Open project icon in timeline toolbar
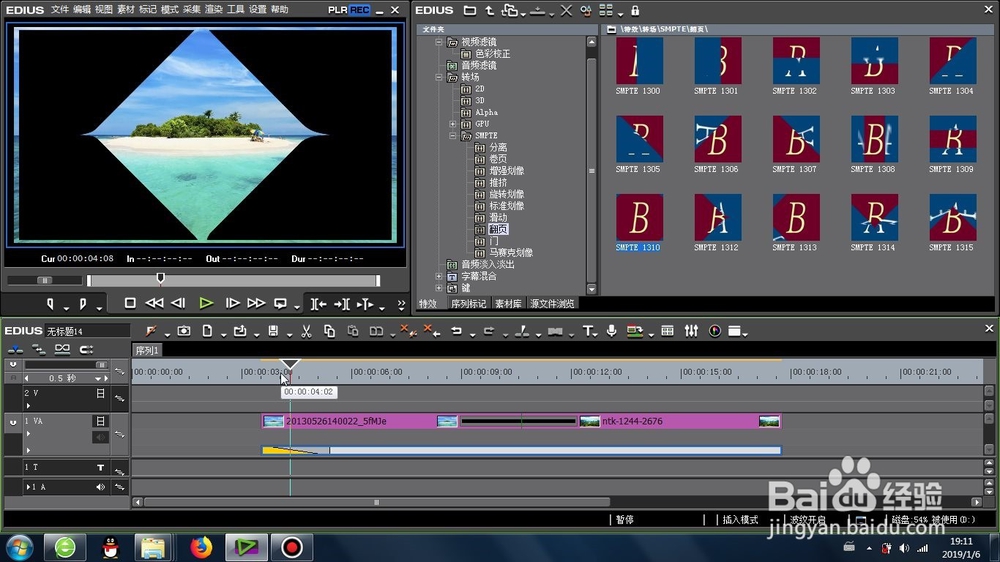1000x562 pixels. point(240,331)
